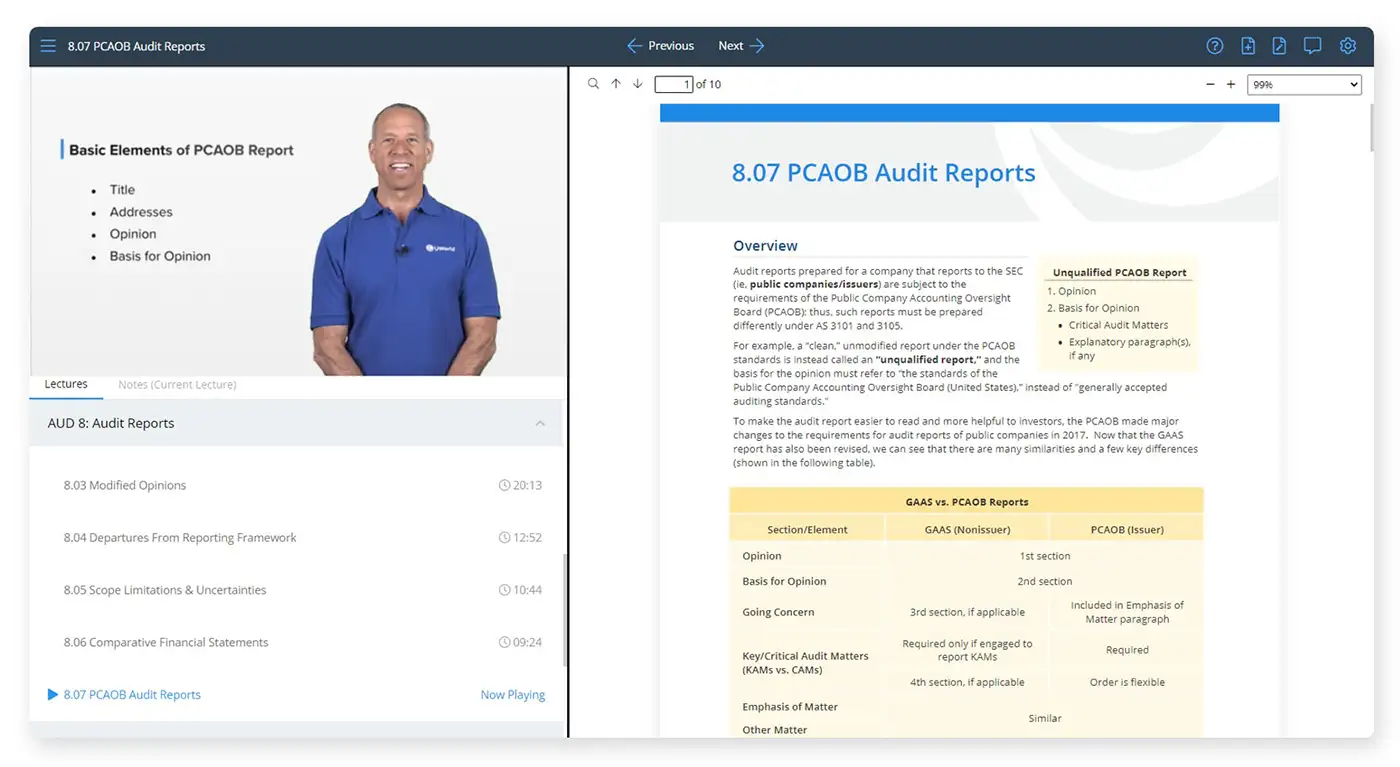The width and height of the screenshot is (1400, 767).
Task: Play 8.05 Scope Limitations & Uncertainties lecture
Action: [165, 590]
